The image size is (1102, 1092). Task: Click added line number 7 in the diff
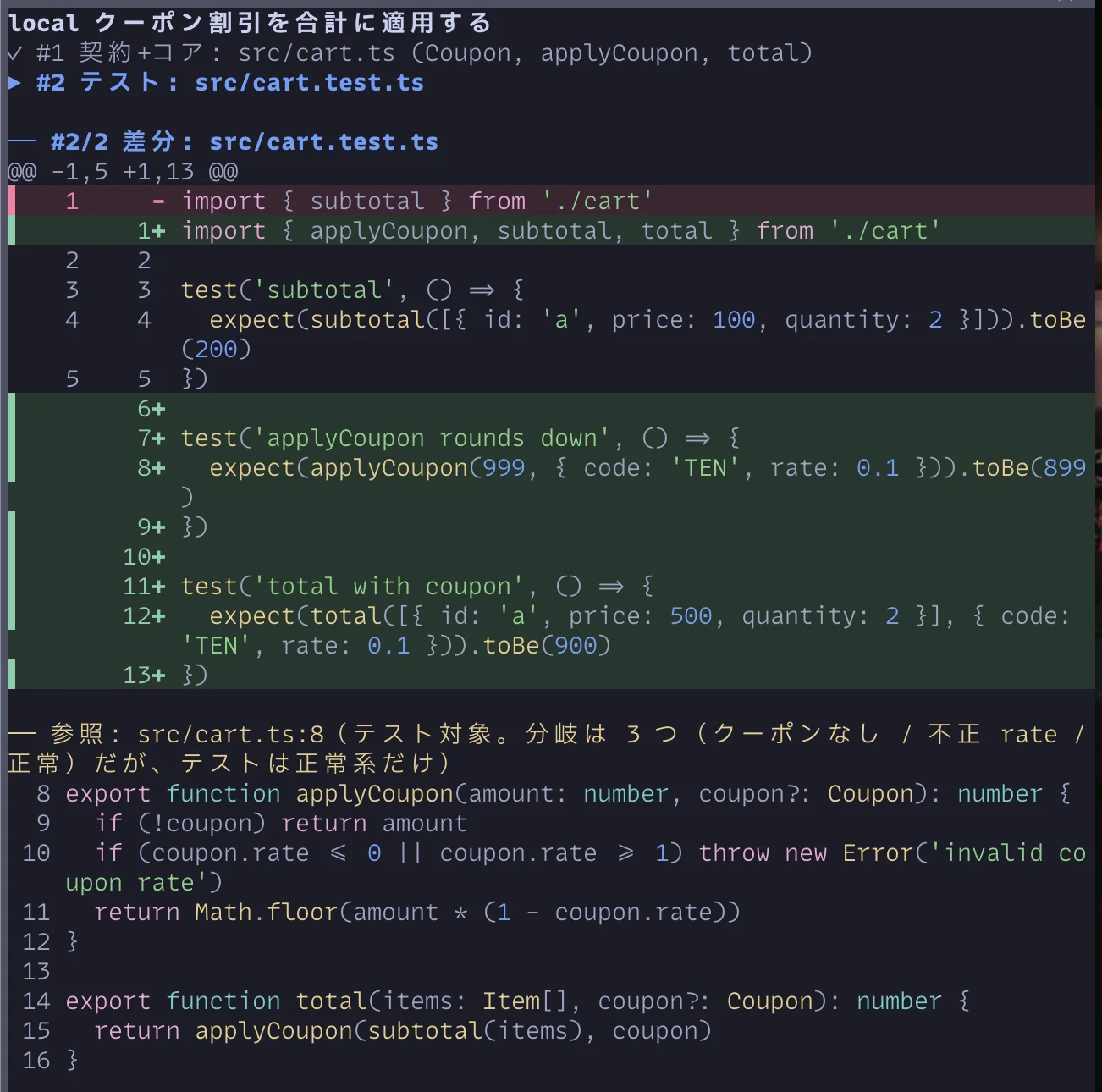point(144,438)
